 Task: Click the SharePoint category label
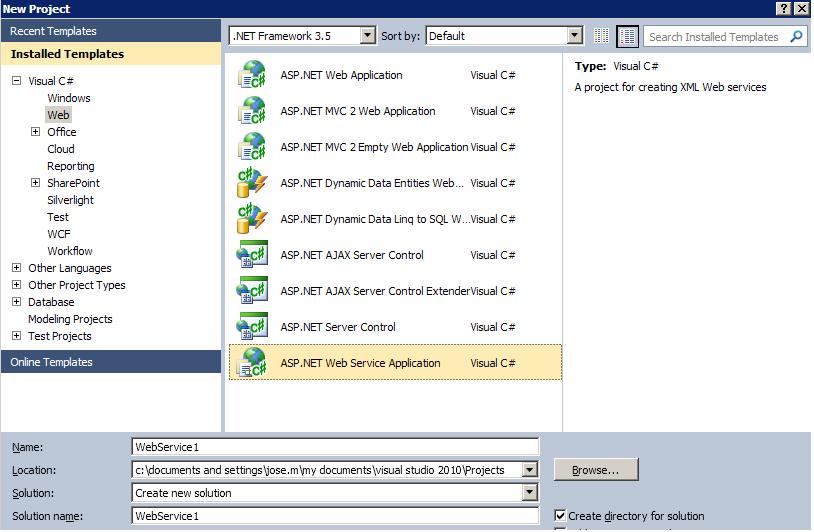(x=73, y=183)
